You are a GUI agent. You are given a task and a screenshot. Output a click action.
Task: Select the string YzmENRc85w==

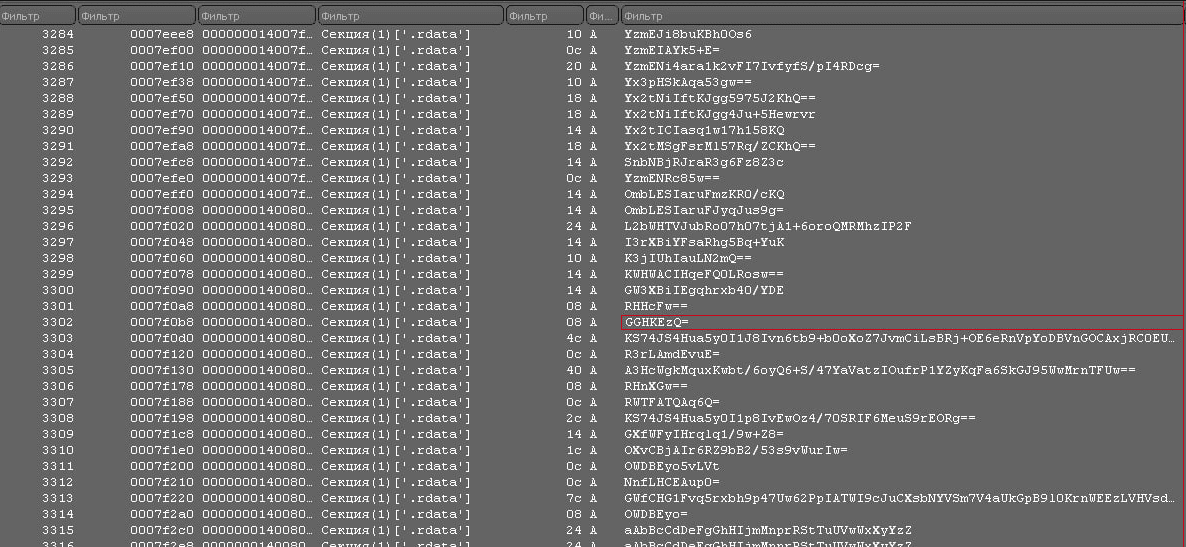tap(672, 179)
